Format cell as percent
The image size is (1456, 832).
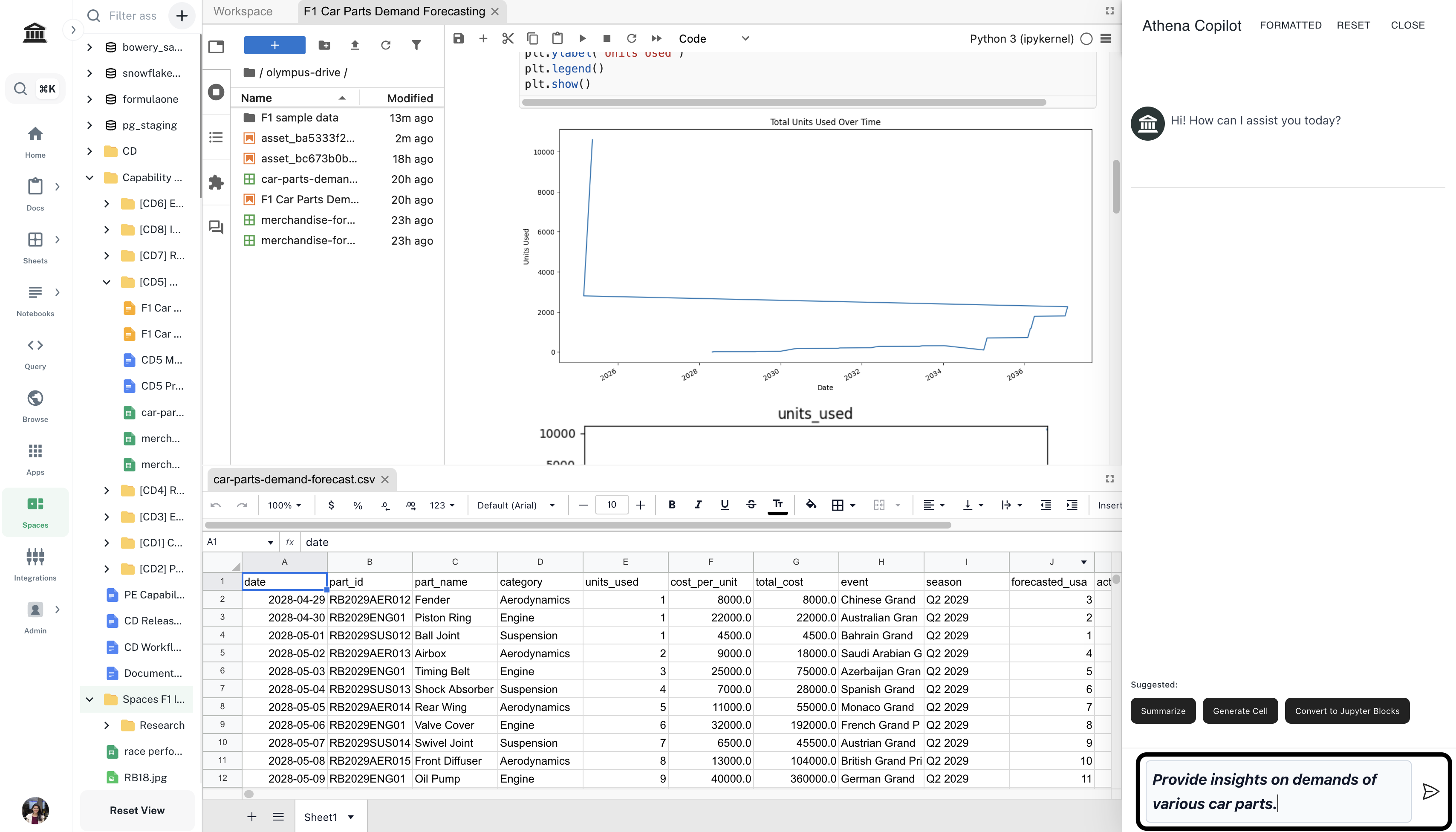(358, 505)
